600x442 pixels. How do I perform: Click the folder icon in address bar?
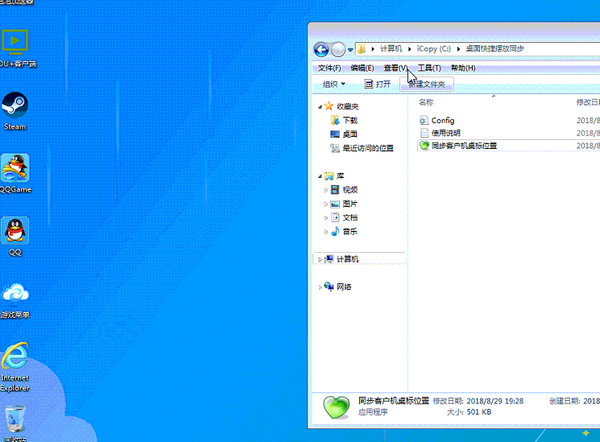[x=361, y=49]
